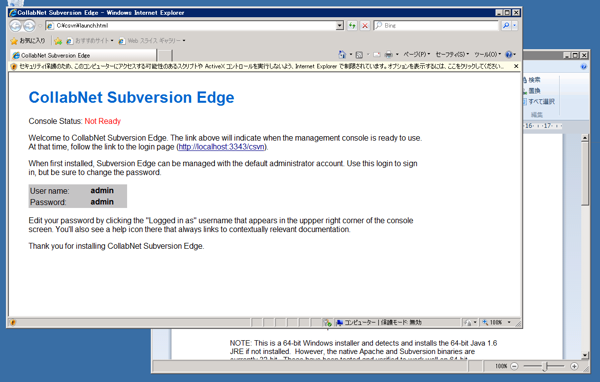Screen dimensions: 600x382
Task: Expand the Home button dropdown arrow
Action: [351, 54]
